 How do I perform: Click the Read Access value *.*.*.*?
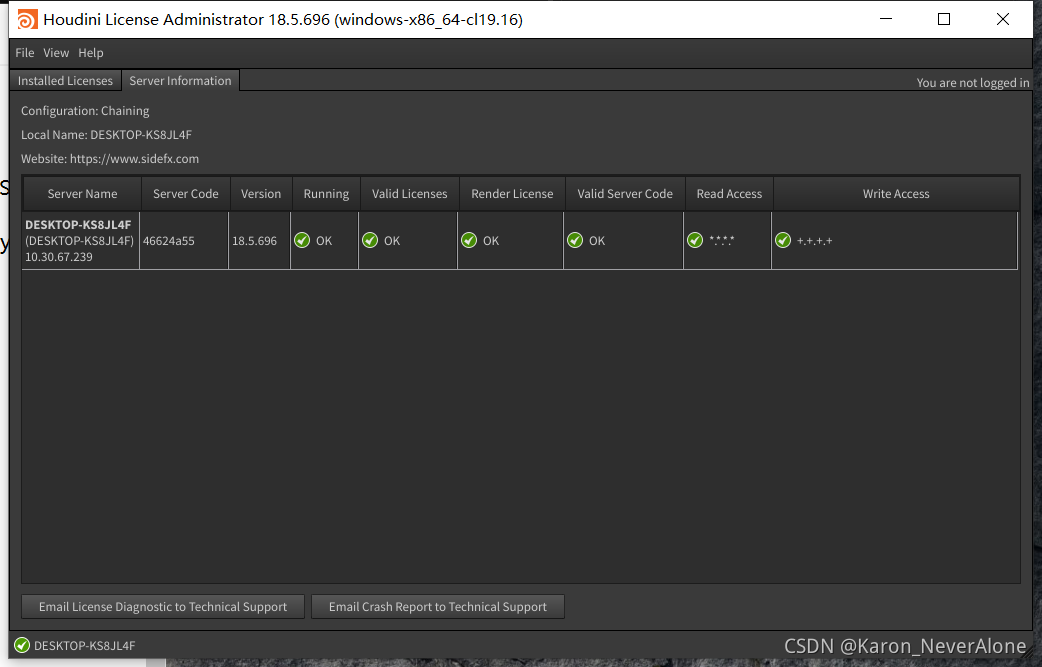pyautogui.click(x=722, y=240)
